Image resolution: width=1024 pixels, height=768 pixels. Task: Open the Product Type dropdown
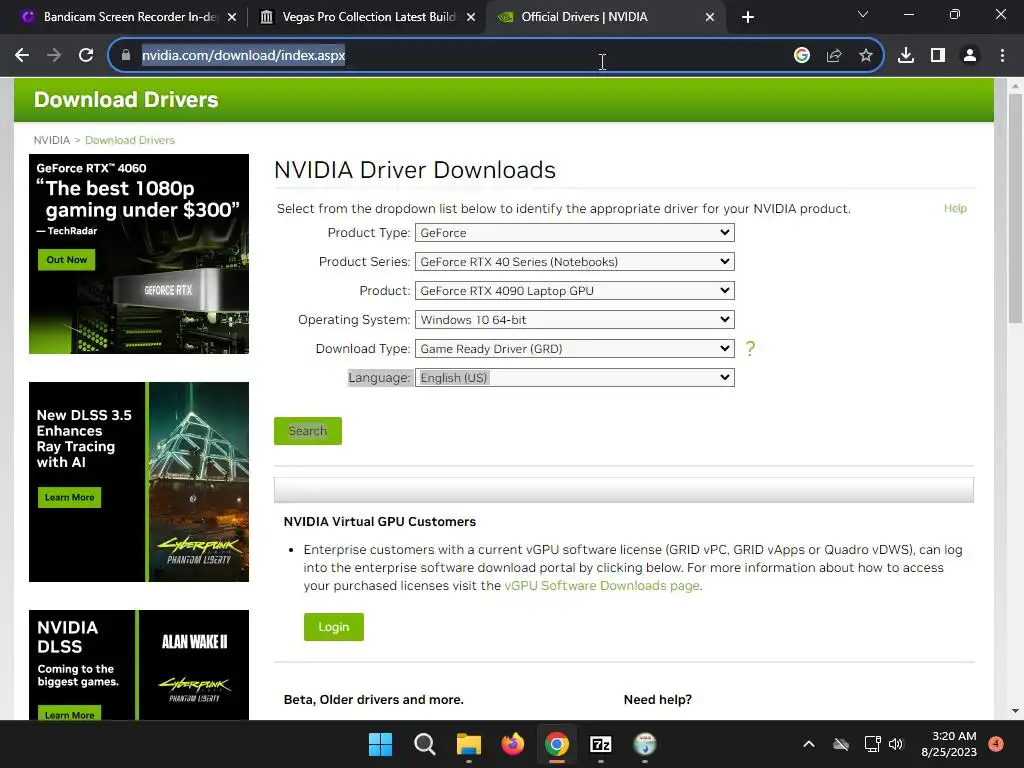click(575, 232)
